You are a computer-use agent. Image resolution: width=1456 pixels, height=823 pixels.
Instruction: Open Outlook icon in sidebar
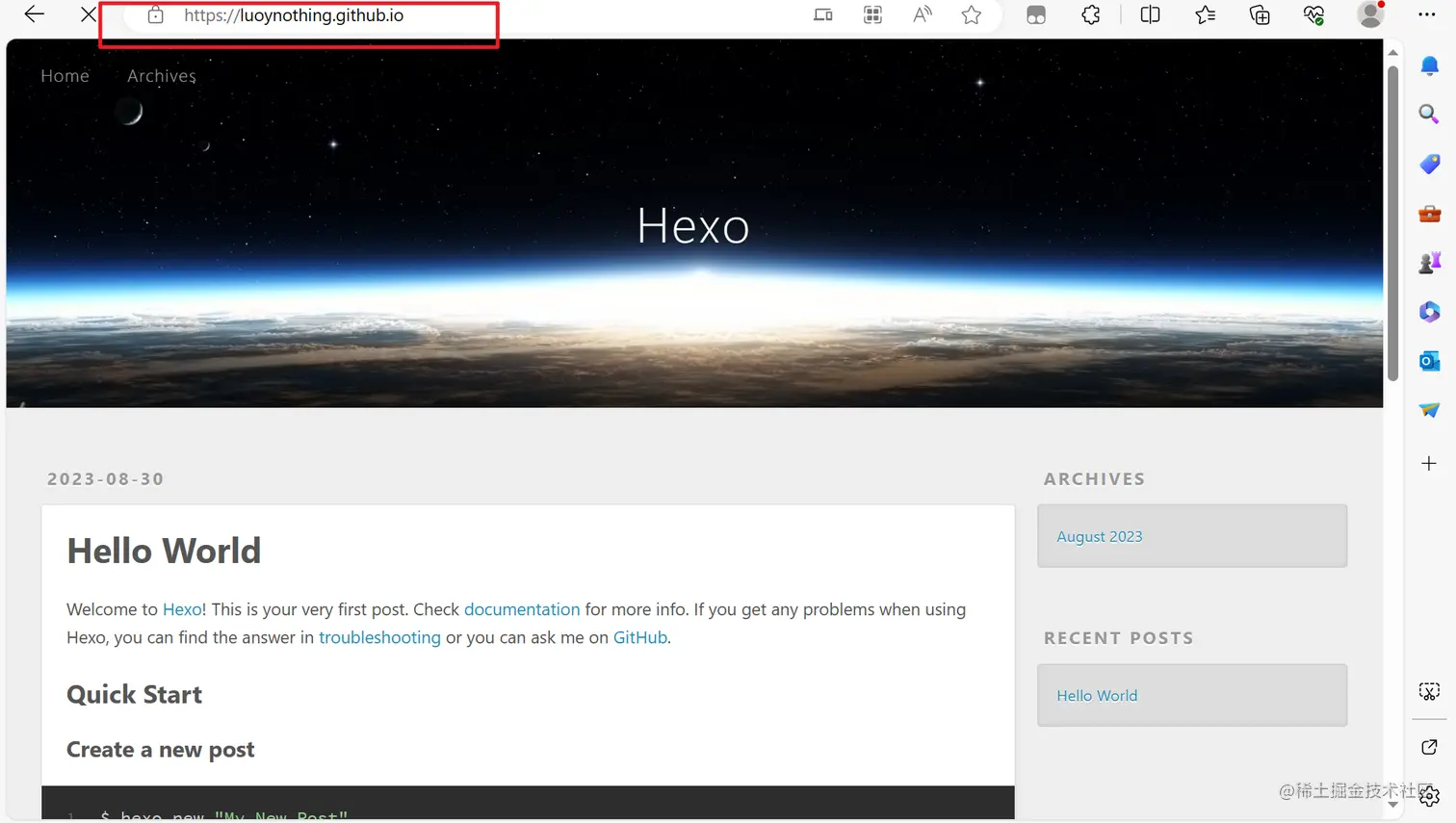pyautogui.click(x=1430, y=361)
